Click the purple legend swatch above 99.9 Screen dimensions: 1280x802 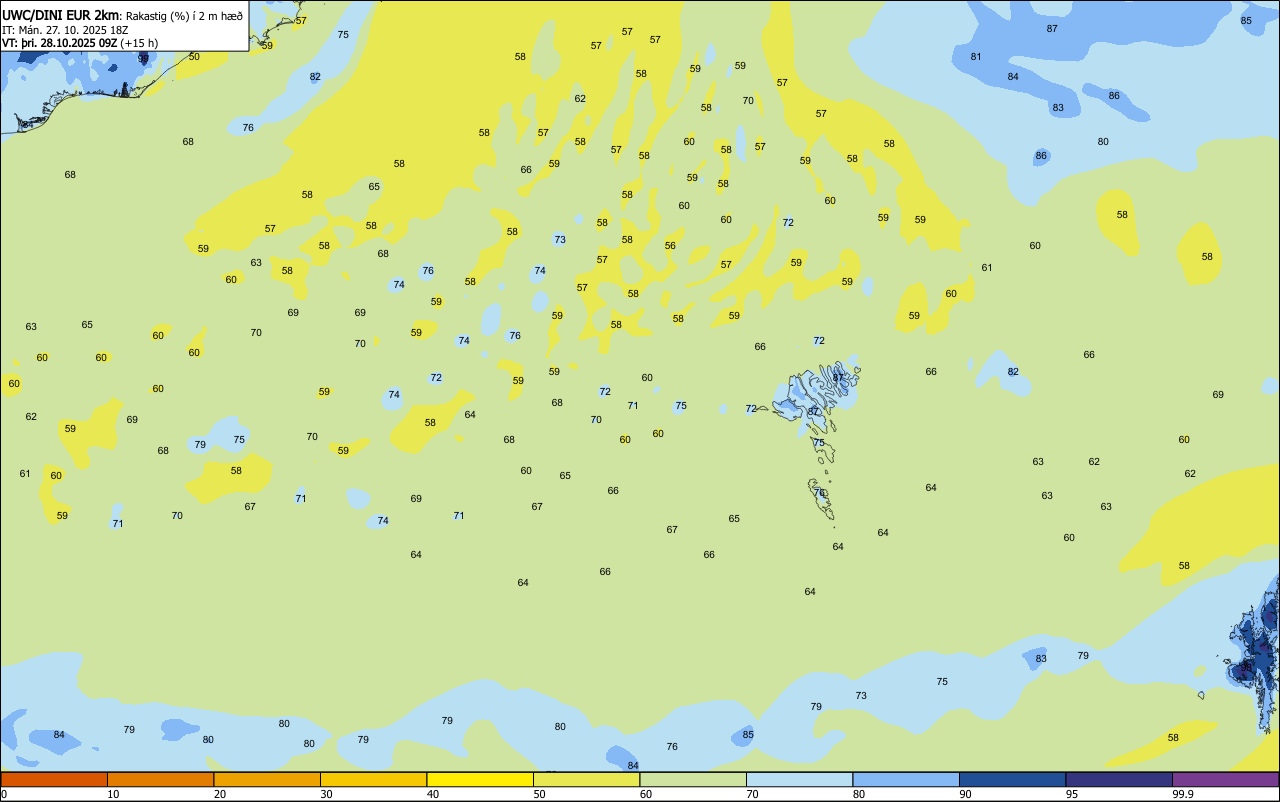click(1225, 779)
